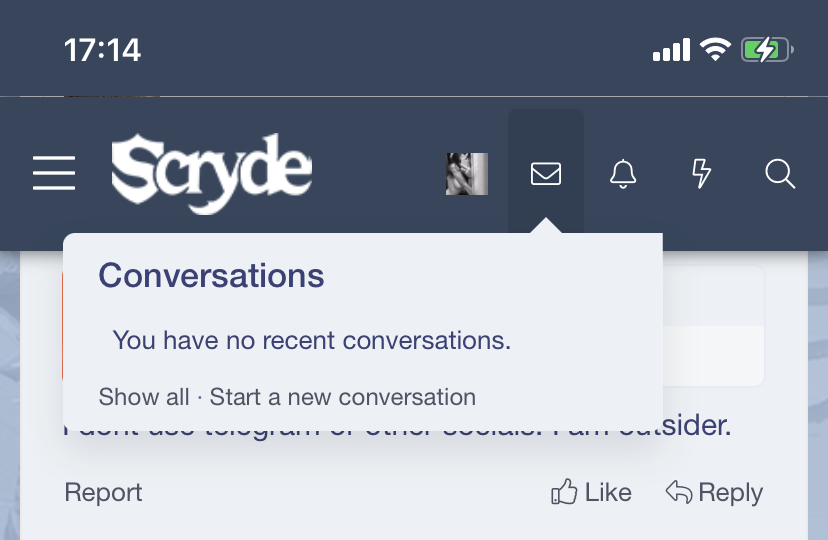
Task: Toggle the Conversations envelope icon
Action: pyautogui.click(x=545, y=174)
